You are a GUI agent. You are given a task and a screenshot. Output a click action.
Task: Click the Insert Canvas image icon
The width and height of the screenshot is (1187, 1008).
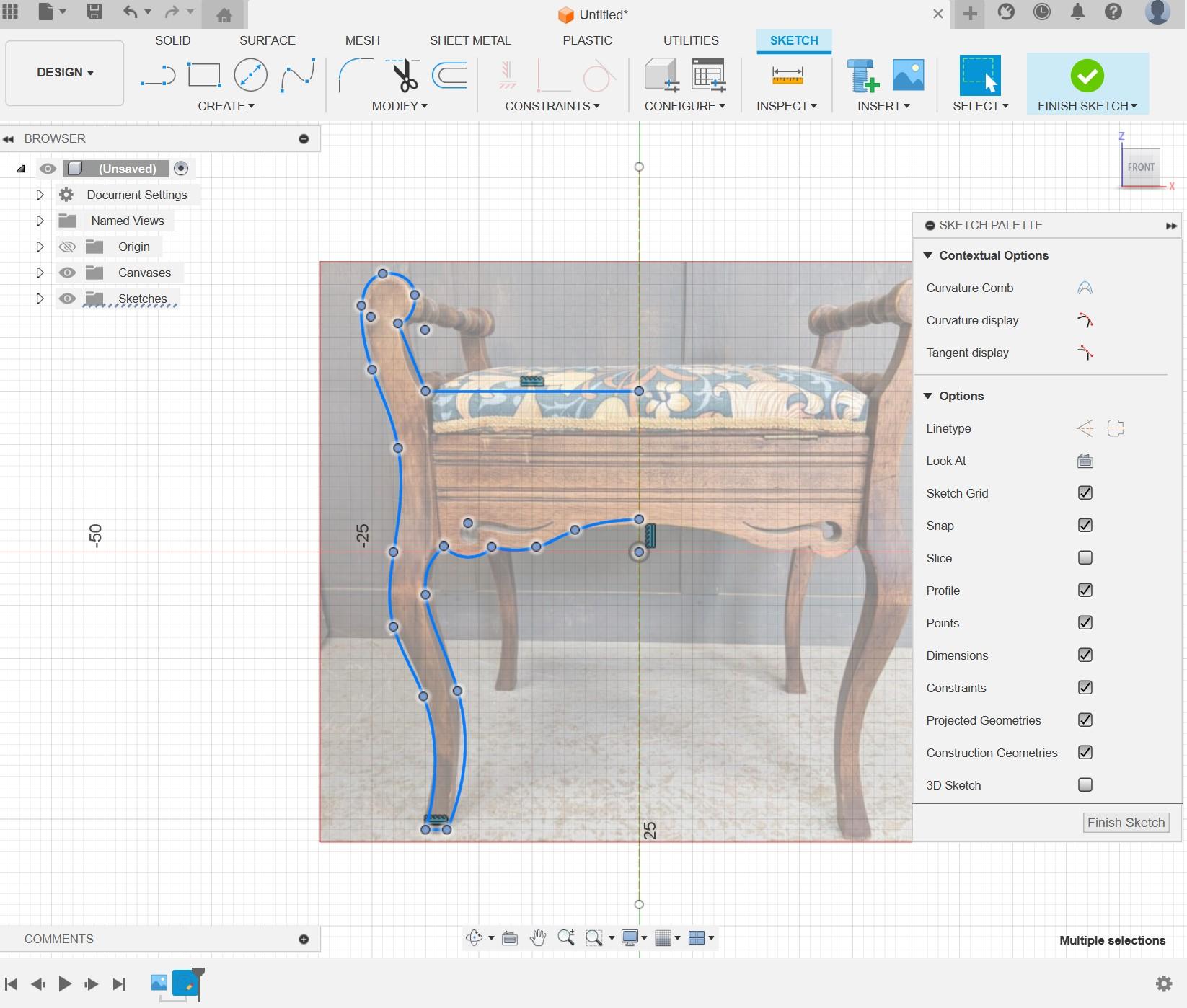click(908, 75)
